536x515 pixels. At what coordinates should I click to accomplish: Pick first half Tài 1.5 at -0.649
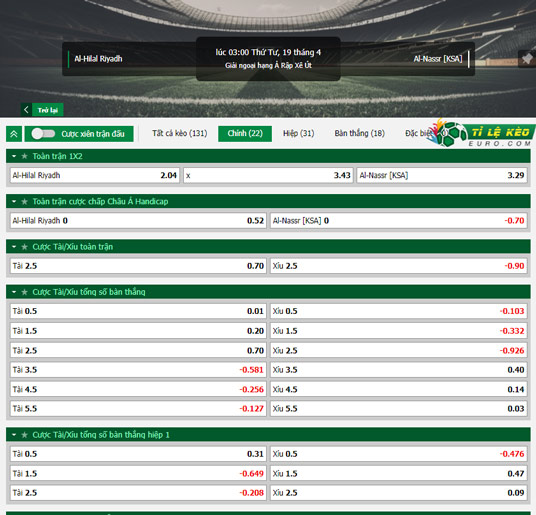[138, 473]
